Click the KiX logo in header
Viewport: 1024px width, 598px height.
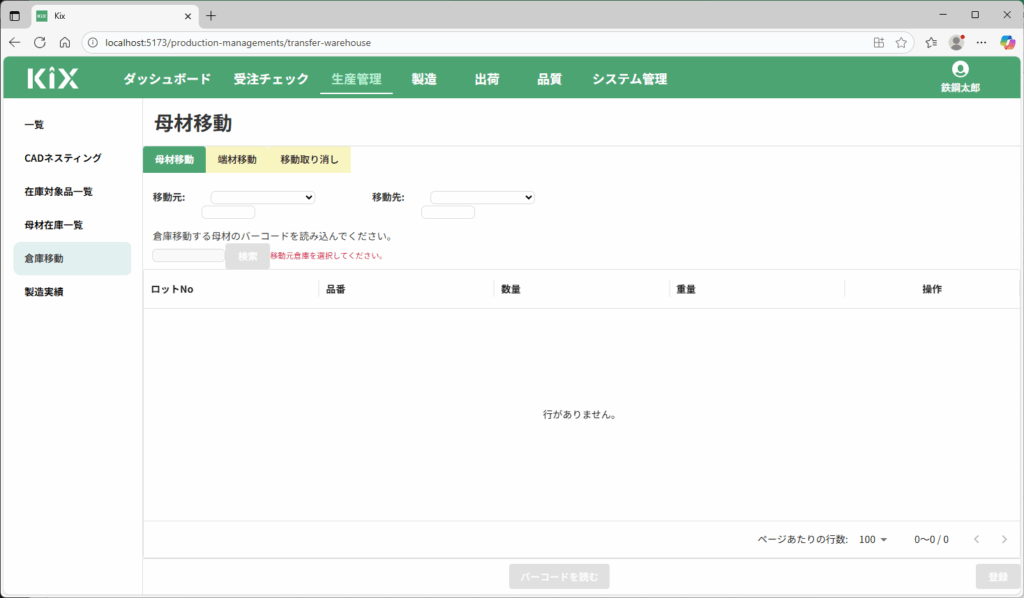point(53,79)
